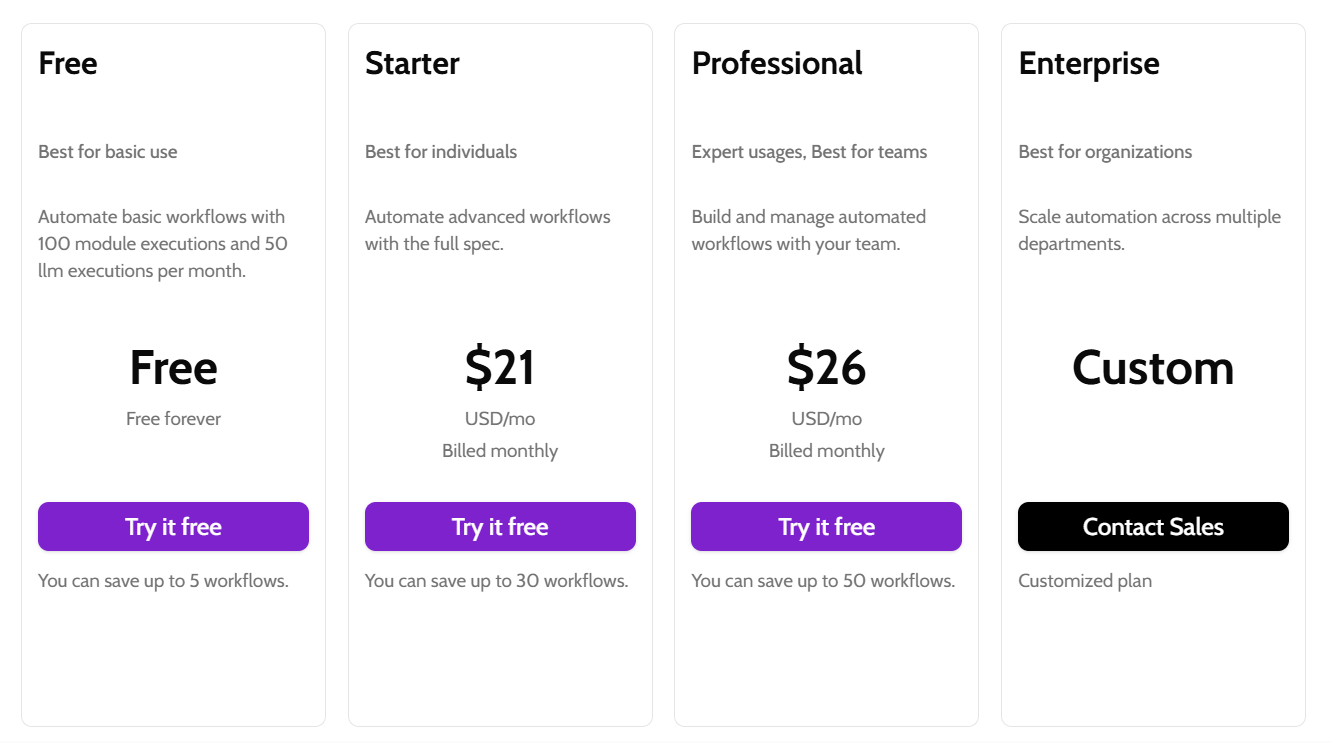1331x743 pixels.
Task: Click Try it free under Professional plan
Action: click(x=826, y=526)
